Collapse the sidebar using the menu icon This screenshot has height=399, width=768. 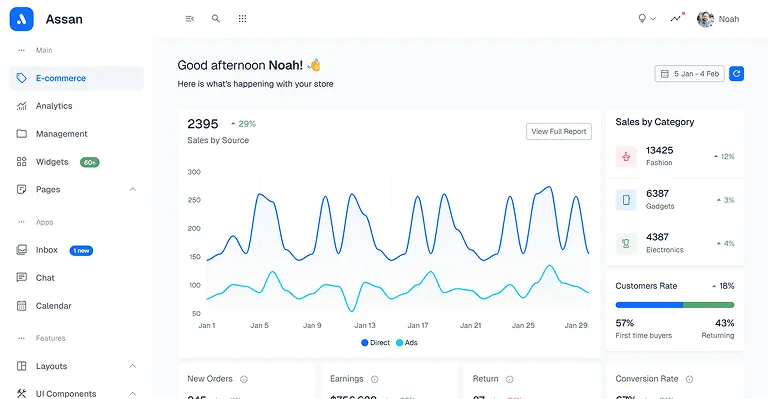[x=190, y=19]
